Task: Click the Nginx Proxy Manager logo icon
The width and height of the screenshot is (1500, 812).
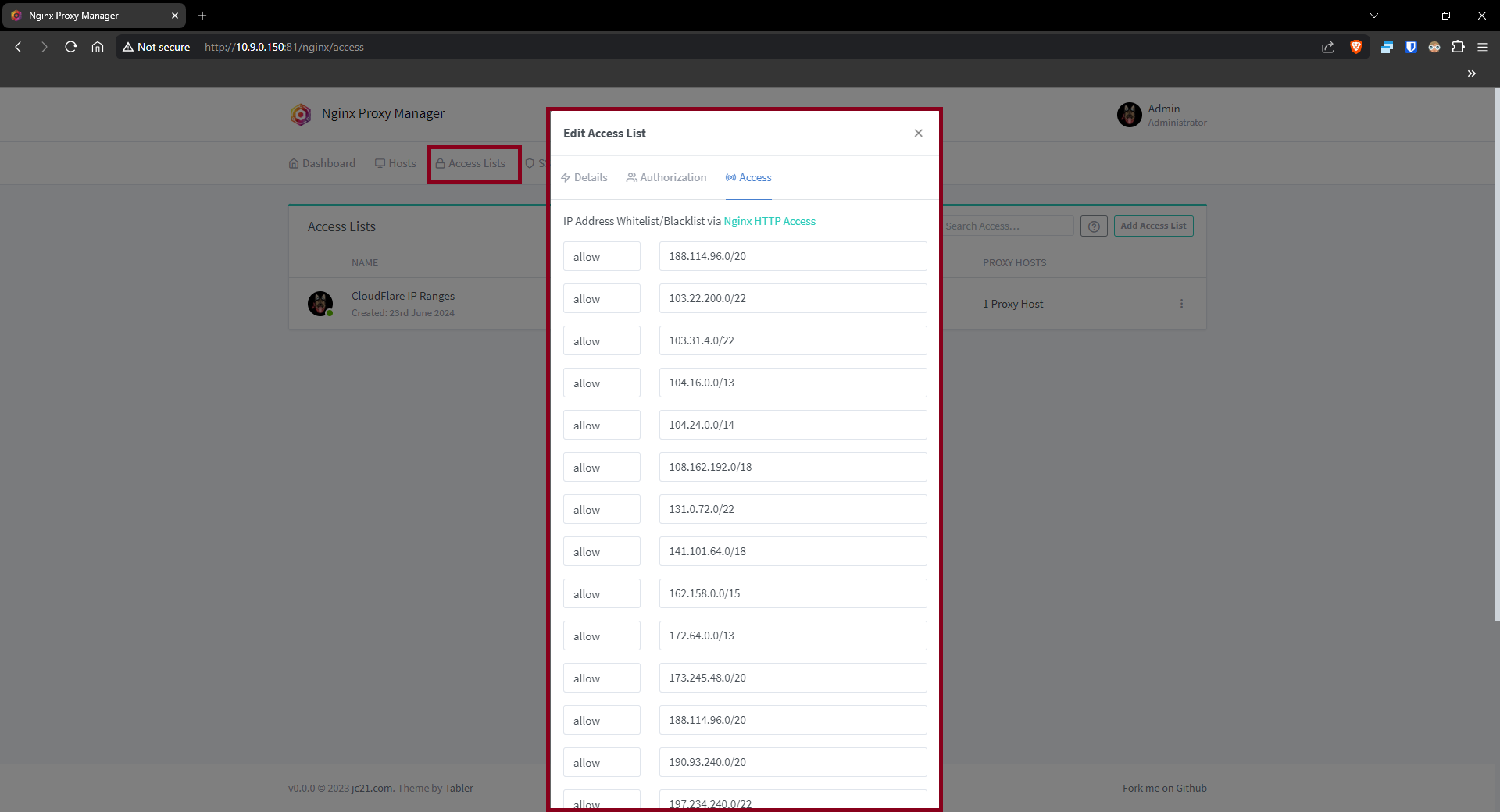Action: coord(301,114)
